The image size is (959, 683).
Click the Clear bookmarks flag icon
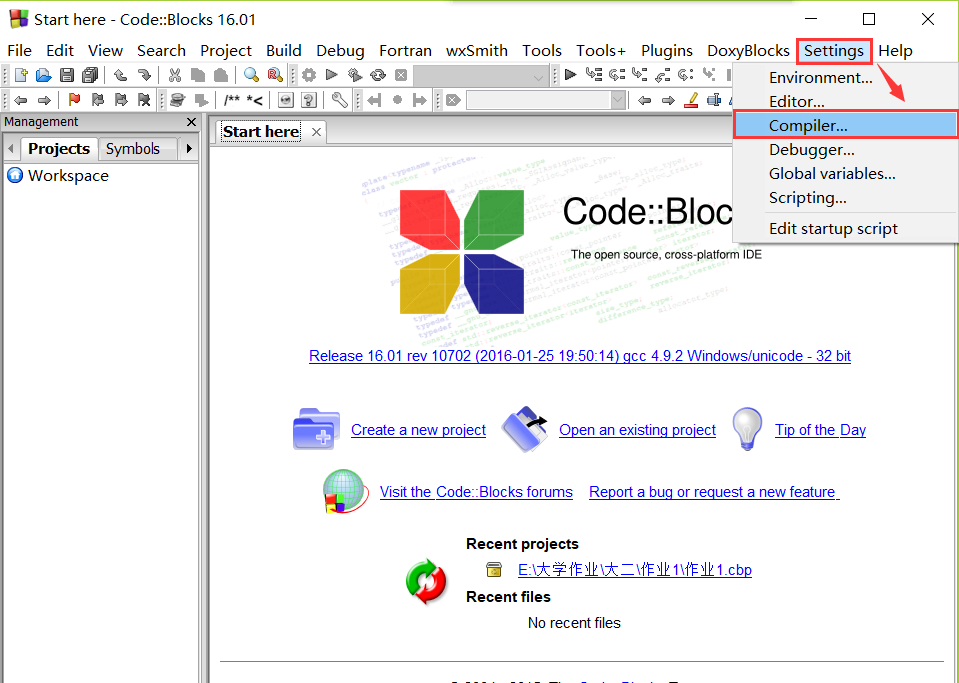pyautogui.click(x=144, y=100)
